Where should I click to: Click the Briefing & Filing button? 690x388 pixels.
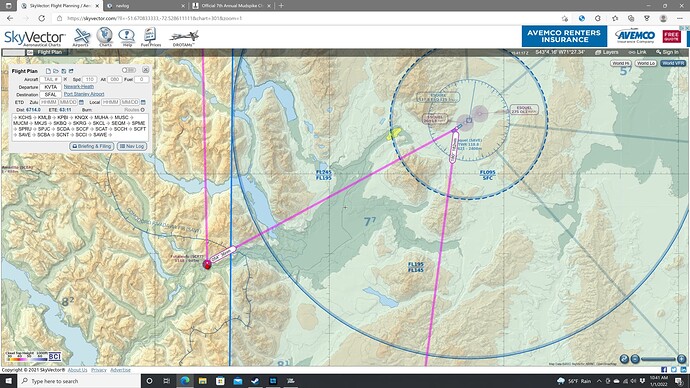coord(92,146)
